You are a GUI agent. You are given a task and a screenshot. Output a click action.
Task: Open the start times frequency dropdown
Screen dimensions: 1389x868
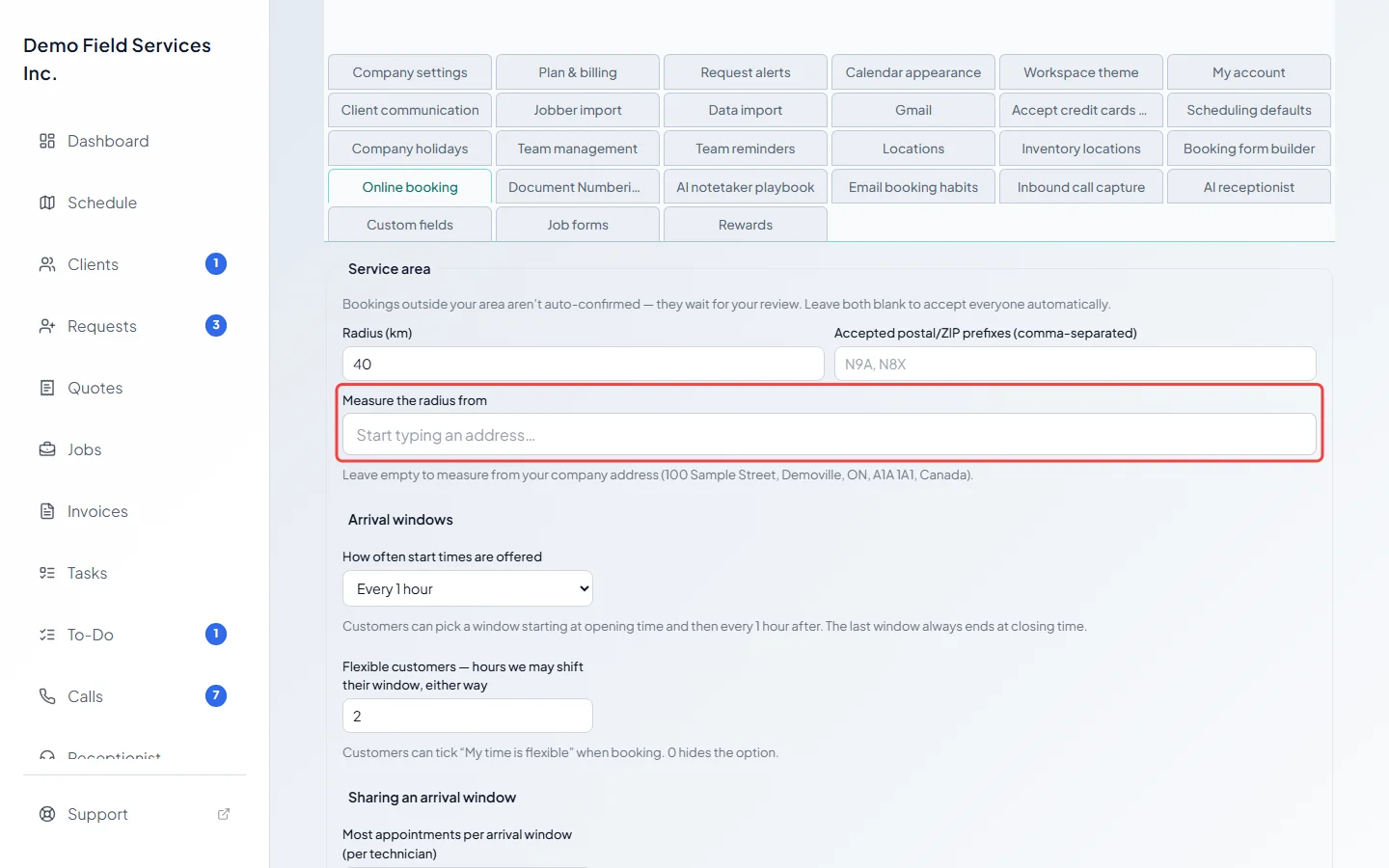coord(468,589)
